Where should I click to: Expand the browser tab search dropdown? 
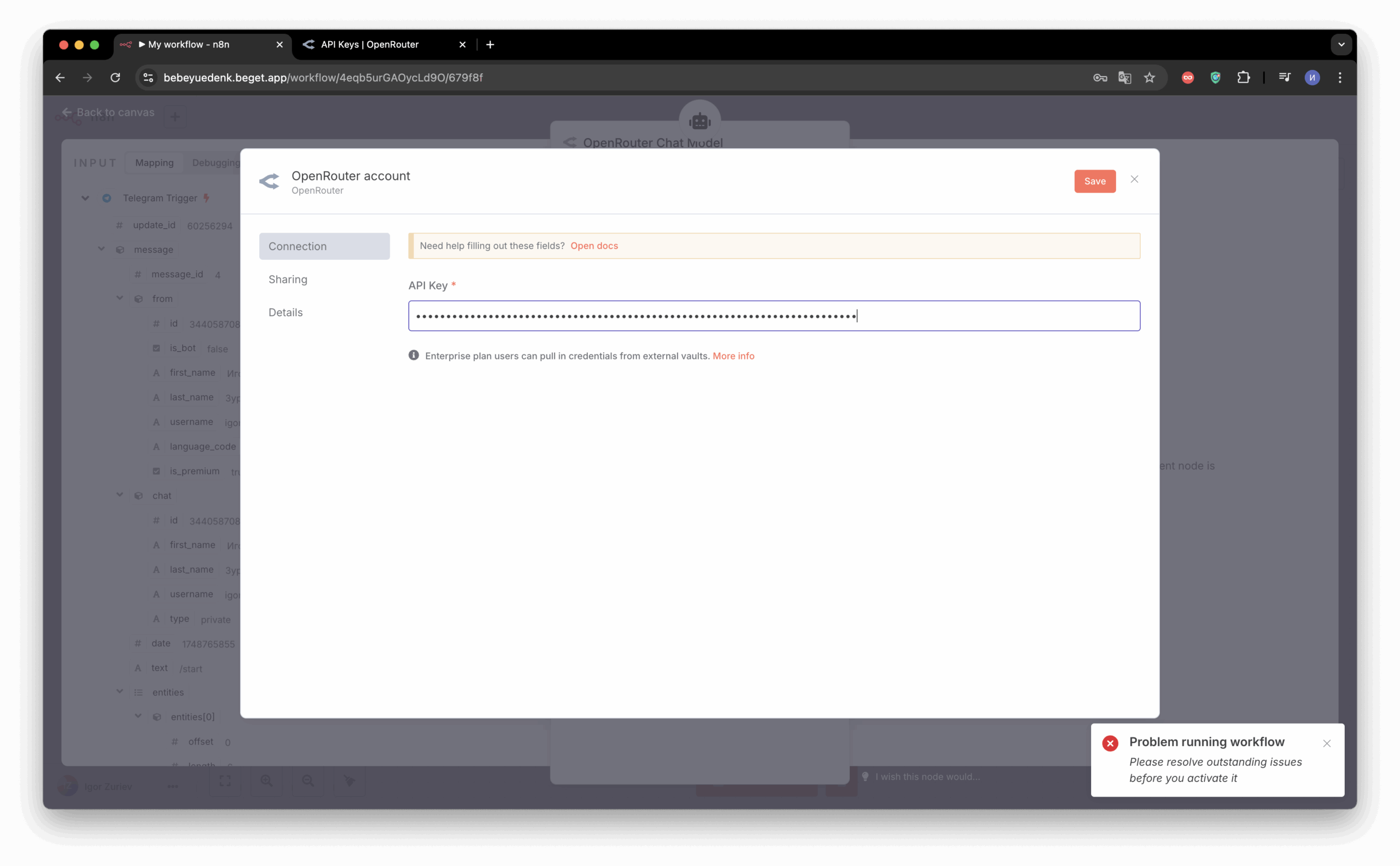[1340, 45]
